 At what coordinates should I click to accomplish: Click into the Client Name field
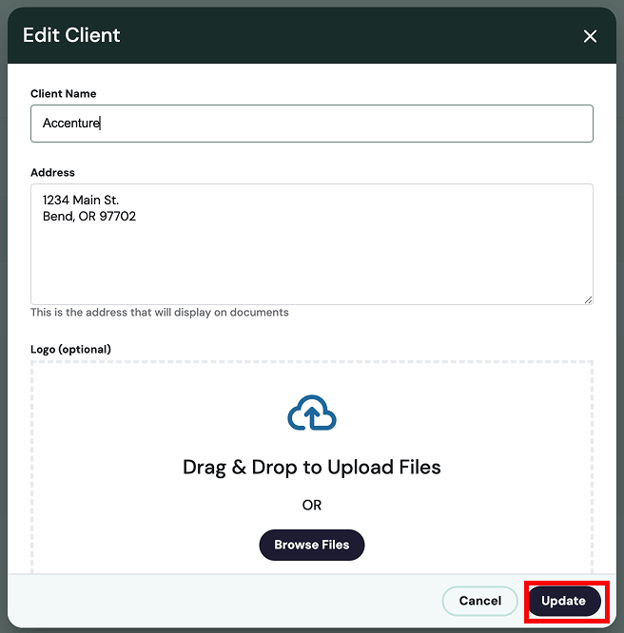(x=312, y=123)
